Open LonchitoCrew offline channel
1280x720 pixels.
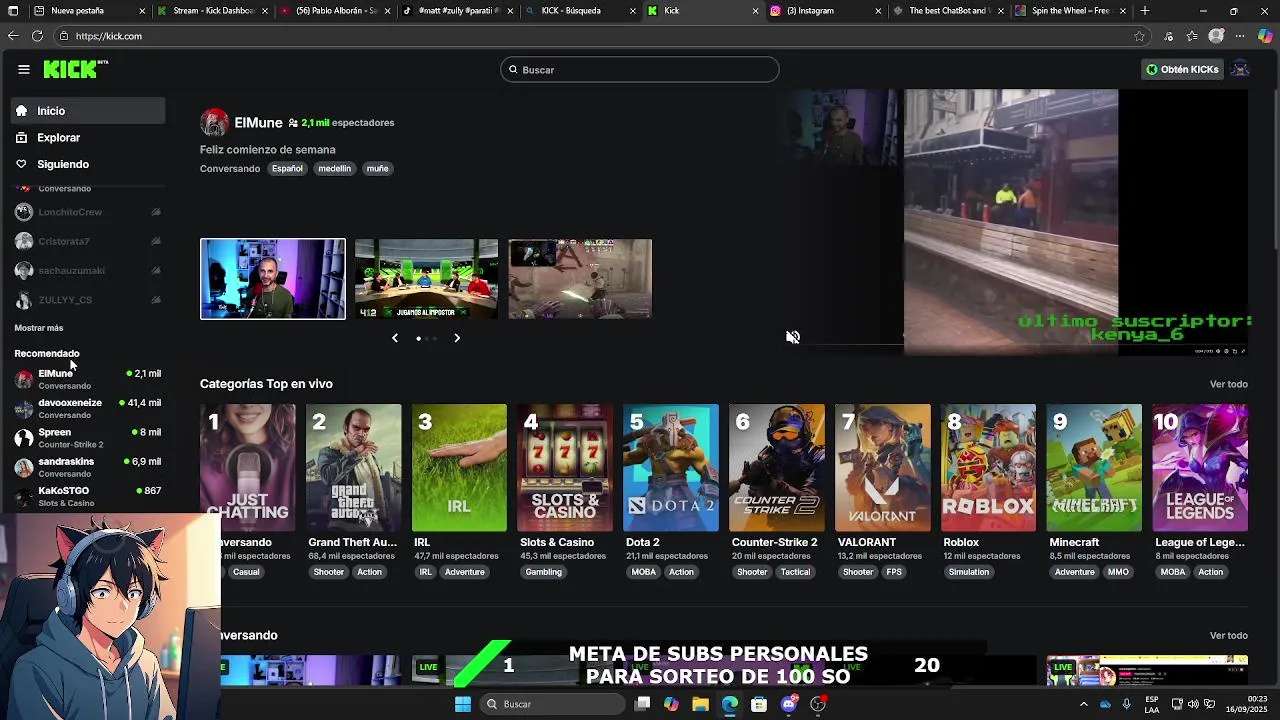pyautogui.click(x=88, y=212)
